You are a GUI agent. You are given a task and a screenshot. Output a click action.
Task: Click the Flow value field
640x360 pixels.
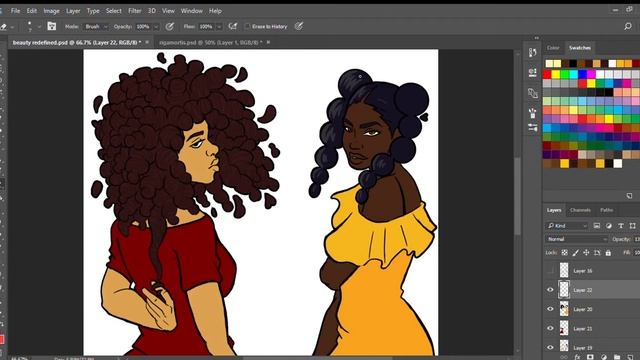206,27
